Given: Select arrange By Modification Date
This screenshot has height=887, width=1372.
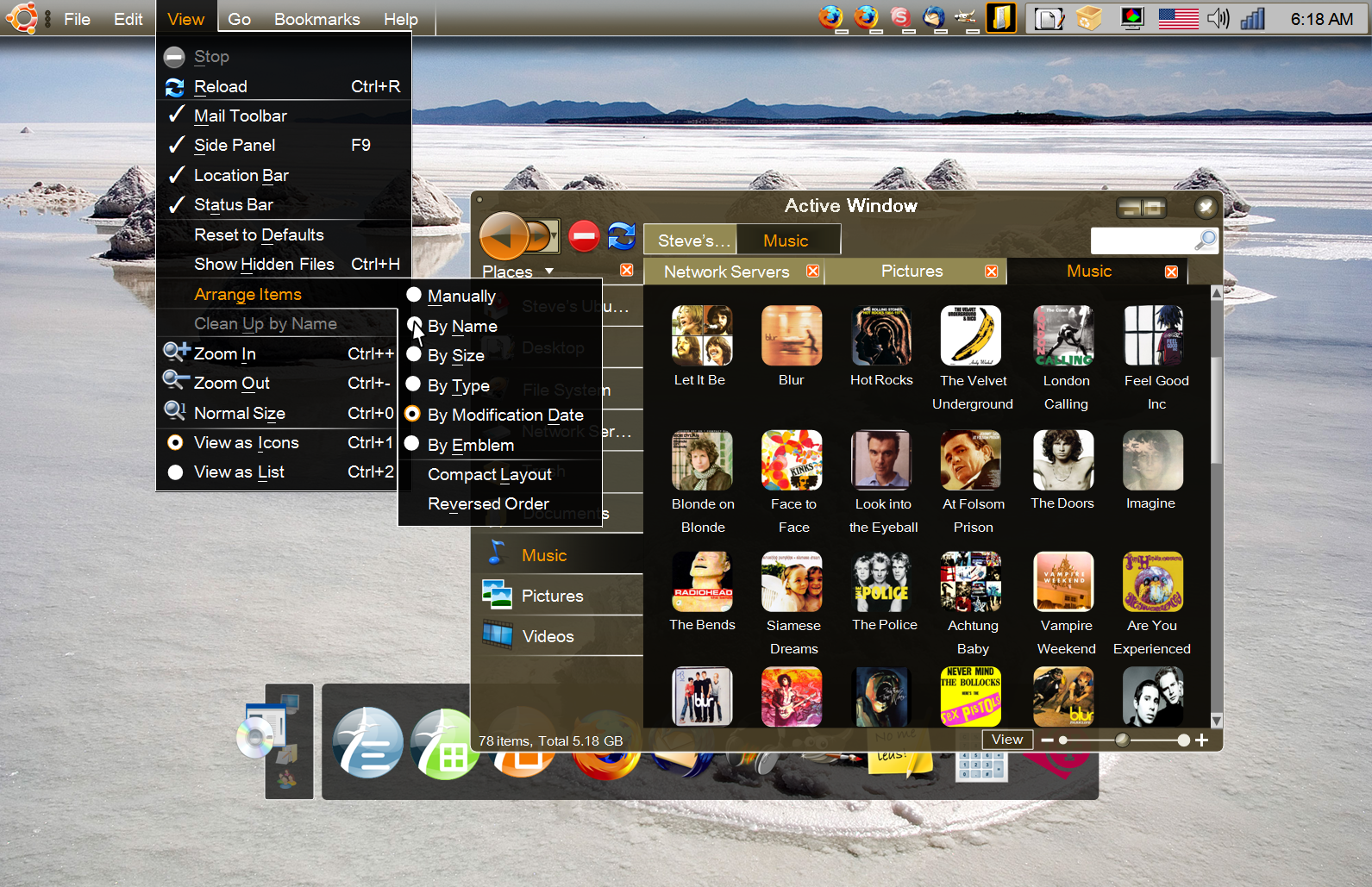Looking at the screenshot, I should [x=500, y=415].
